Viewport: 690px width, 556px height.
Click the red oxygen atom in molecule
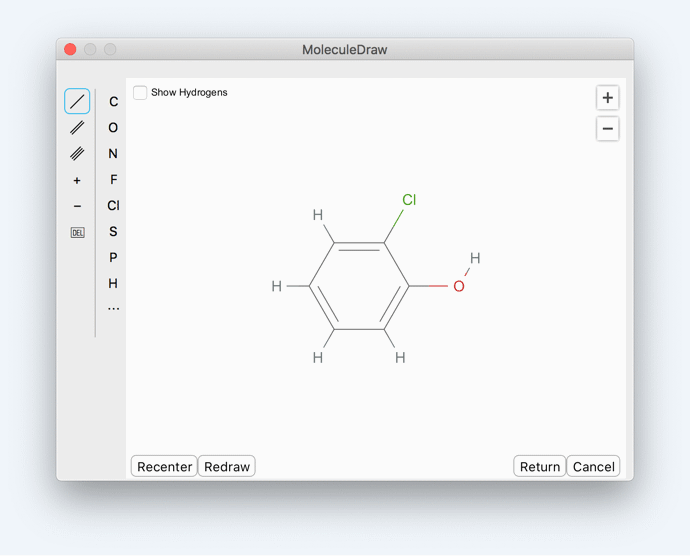459,287
